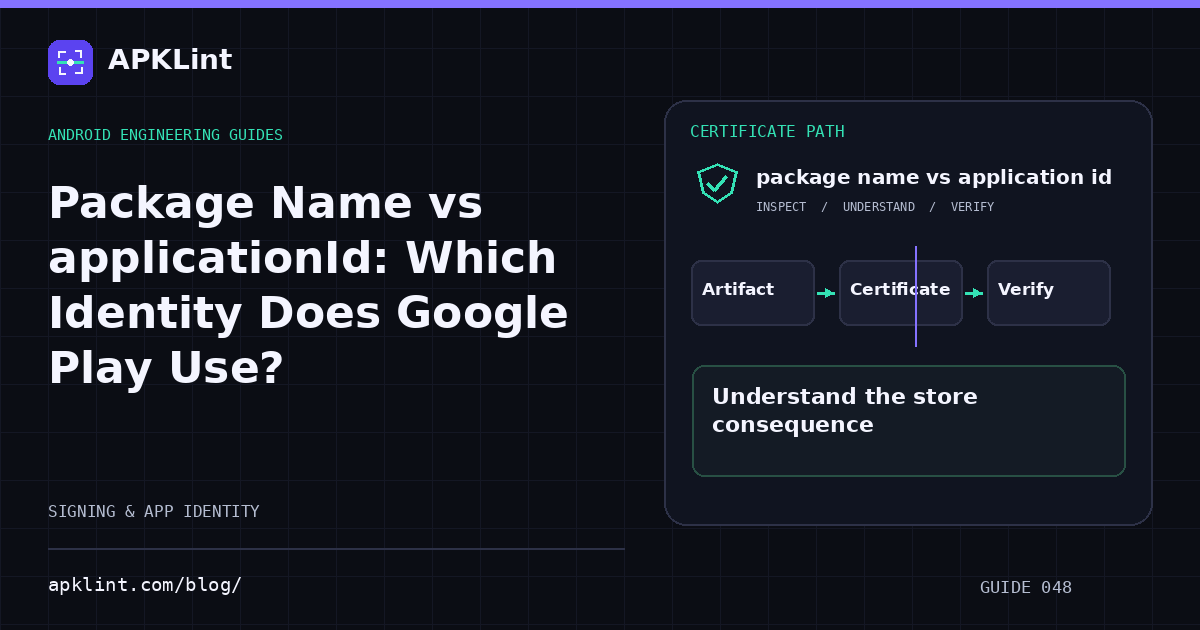Click the main article headline
The image size is (1200, 630).
(x=308, y=286)
